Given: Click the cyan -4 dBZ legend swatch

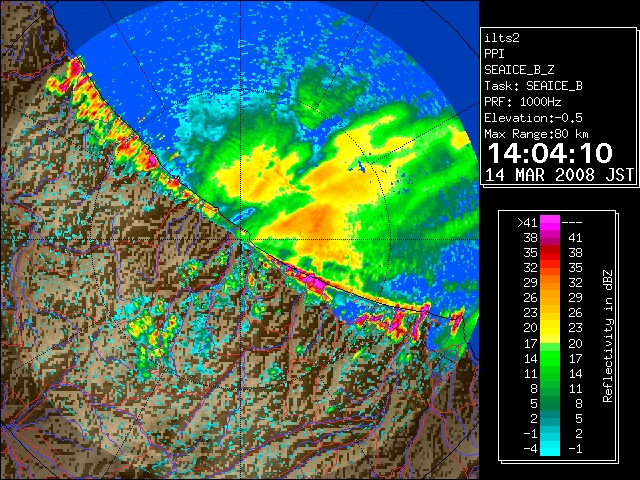Looking at the screenshot, I should tap(550, 449).
